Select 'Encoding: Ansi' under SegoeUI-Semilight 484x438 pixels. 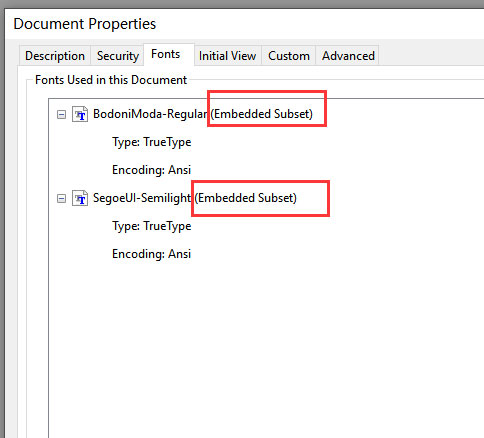pos(152,254)
